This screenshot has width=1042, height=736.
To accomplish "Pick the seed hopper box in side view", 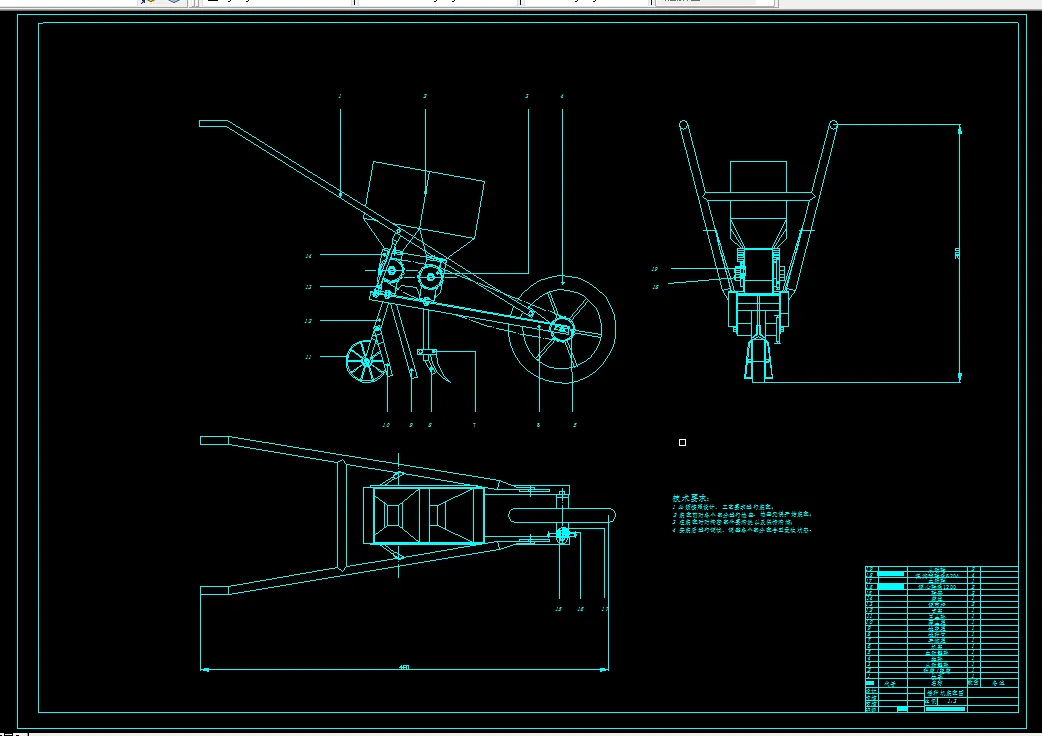I will [x=425, y=201].
